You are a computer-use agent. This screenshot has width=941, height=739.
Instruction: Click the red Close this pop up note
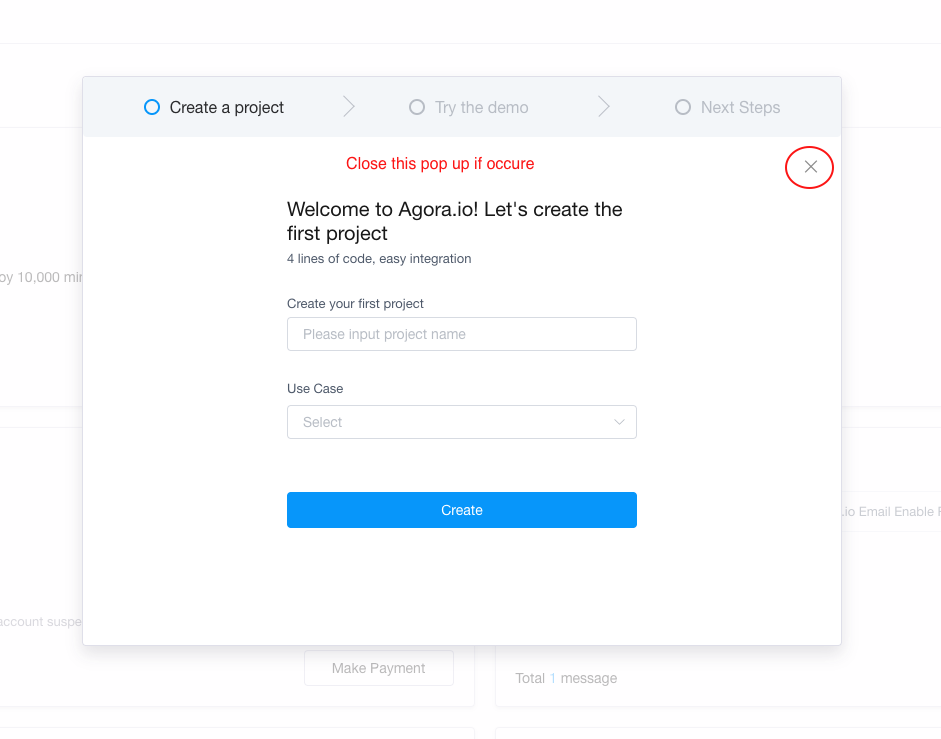(x=440, y=163)
